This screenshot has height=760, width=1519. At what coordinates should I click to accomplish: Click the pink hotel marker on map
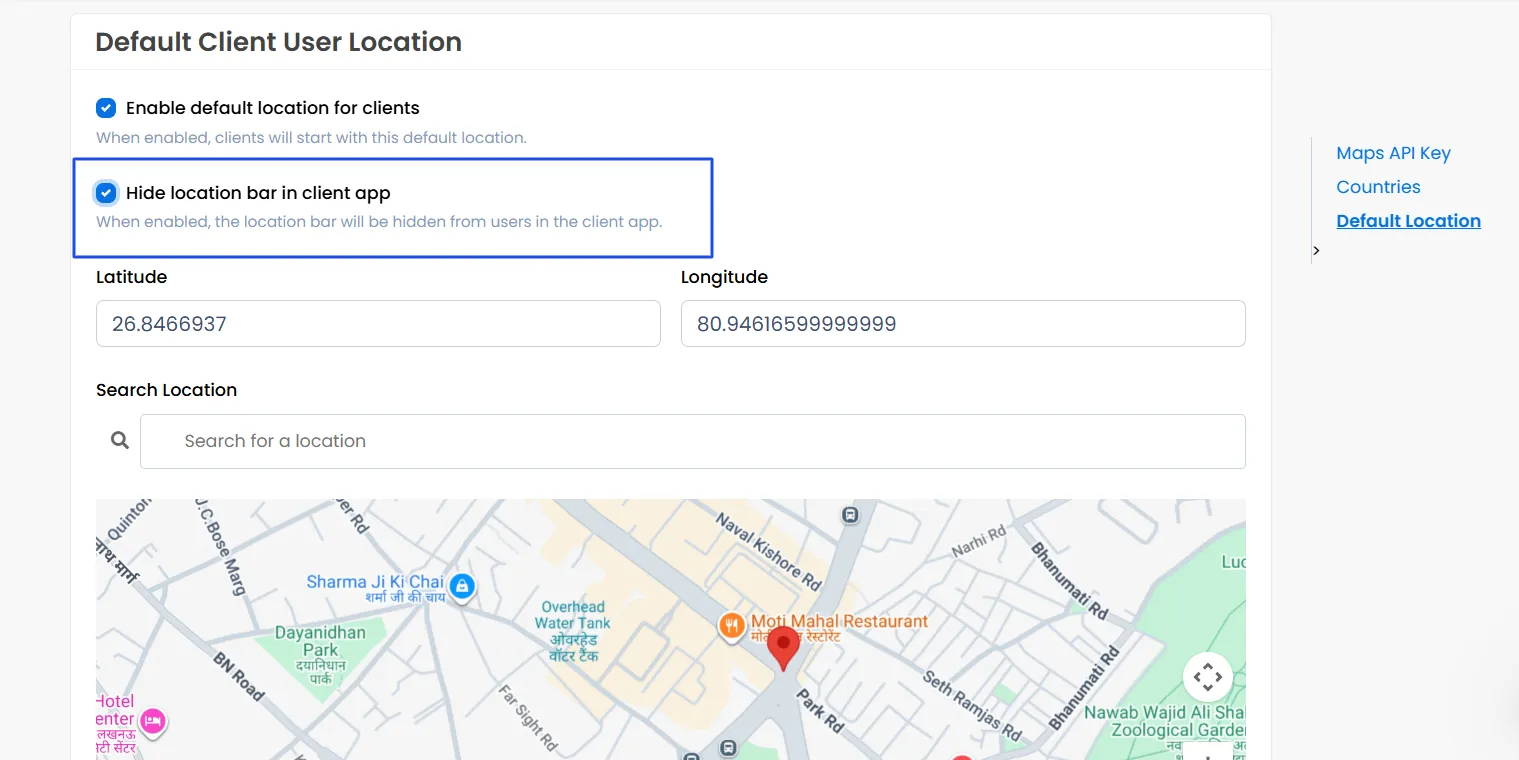pyautogui.click(x=152, y=721)
